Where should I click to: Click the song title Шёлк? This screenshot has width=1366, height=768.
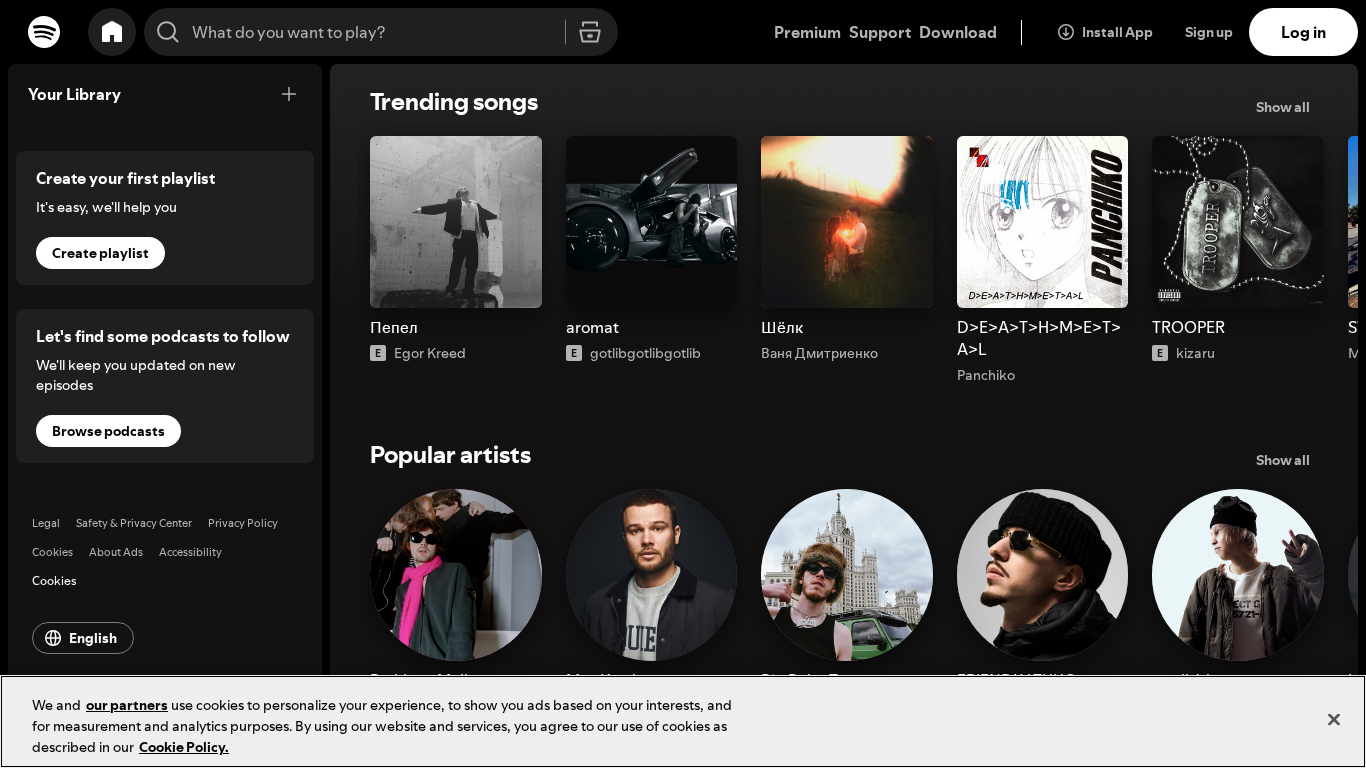782,327
